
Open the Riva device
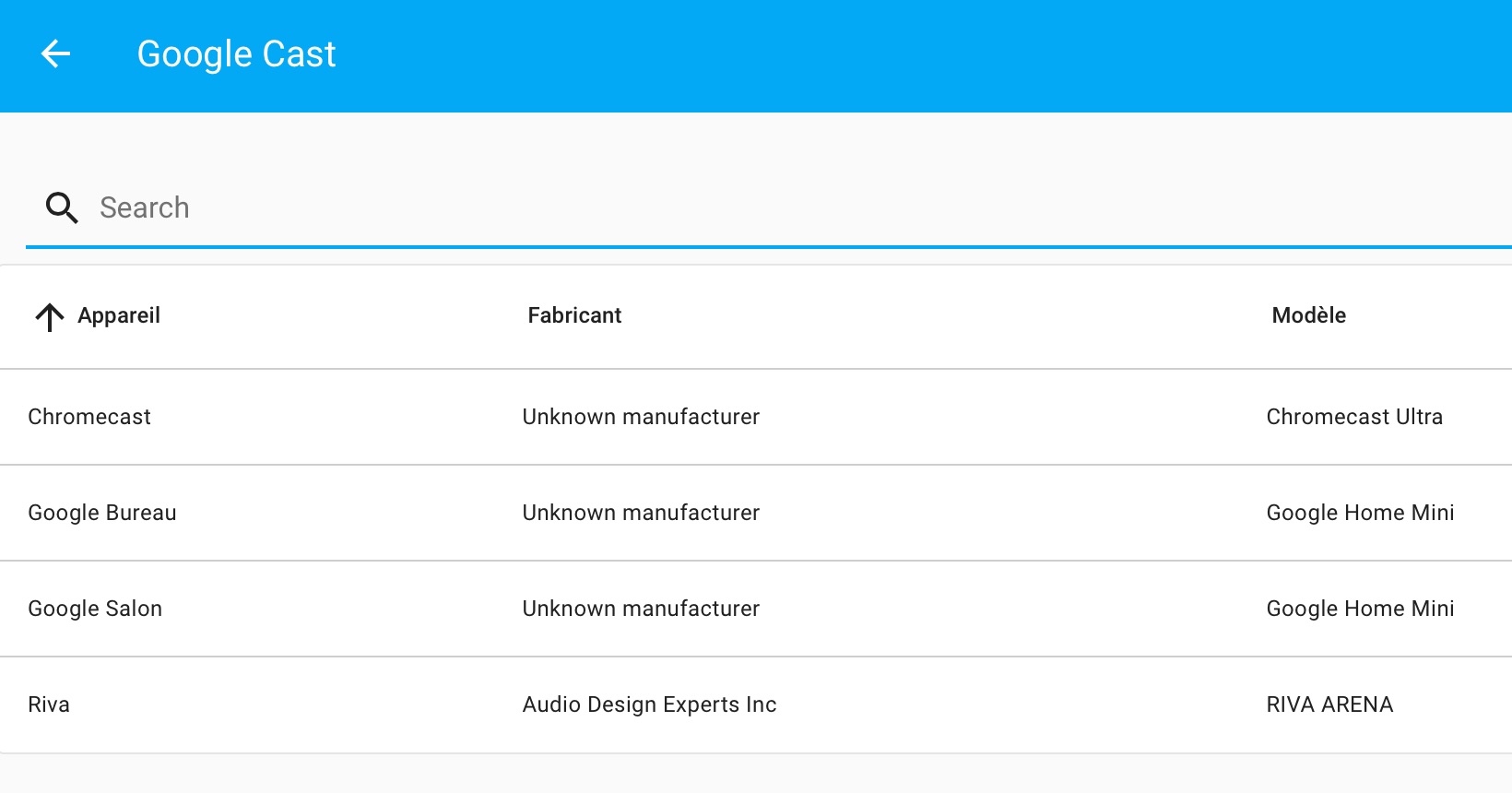(x=756, y=704)
